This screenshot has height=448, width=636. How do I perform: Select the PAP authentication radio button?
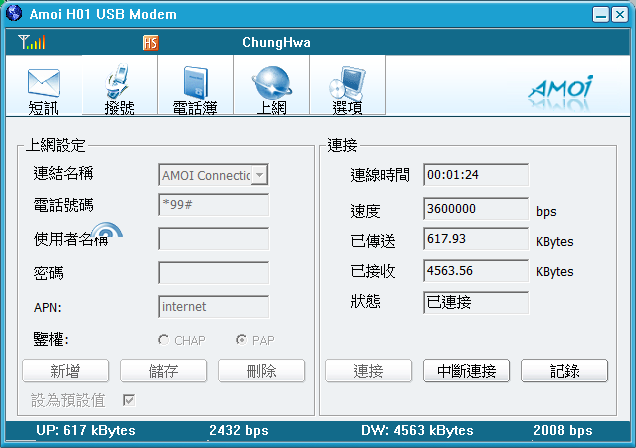click(x=241, y=339)
